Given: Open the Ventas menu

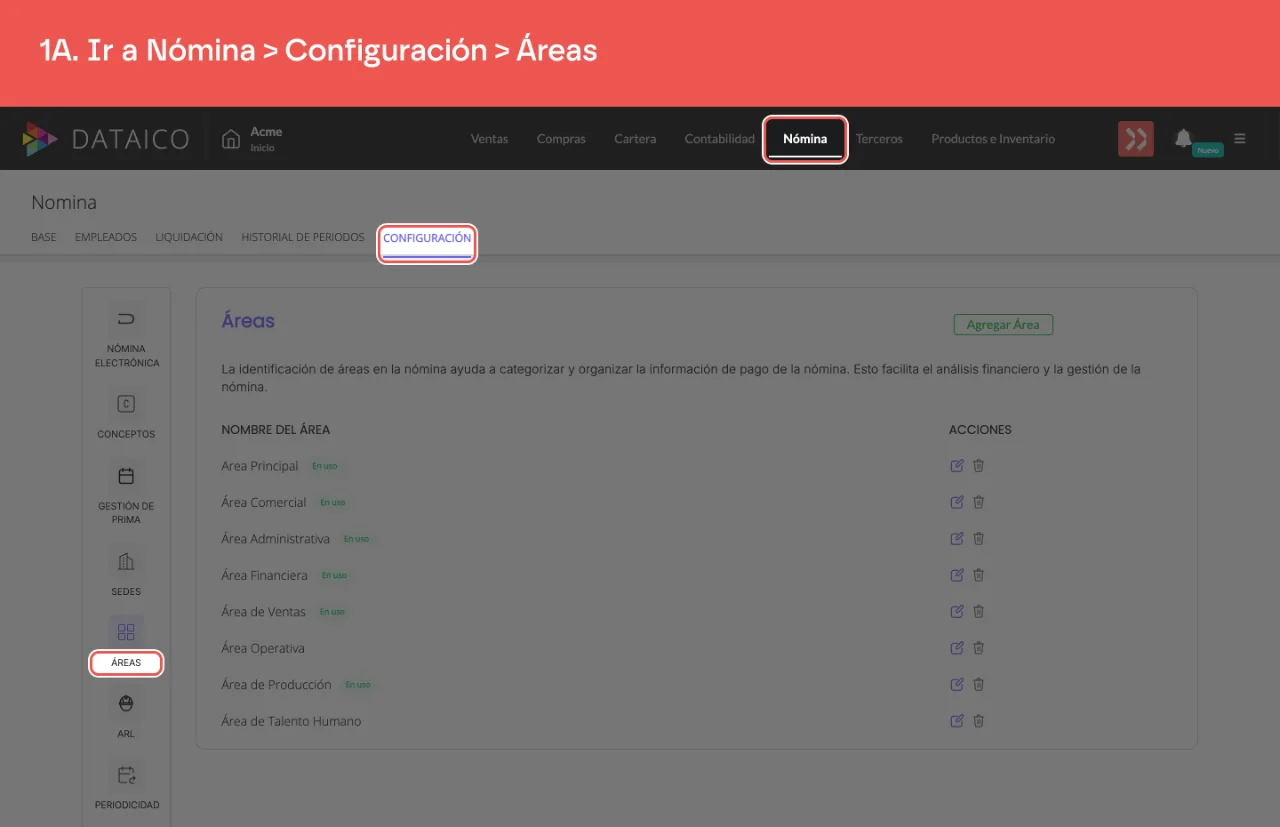Looking at the screenshot, I should (490, 139).
